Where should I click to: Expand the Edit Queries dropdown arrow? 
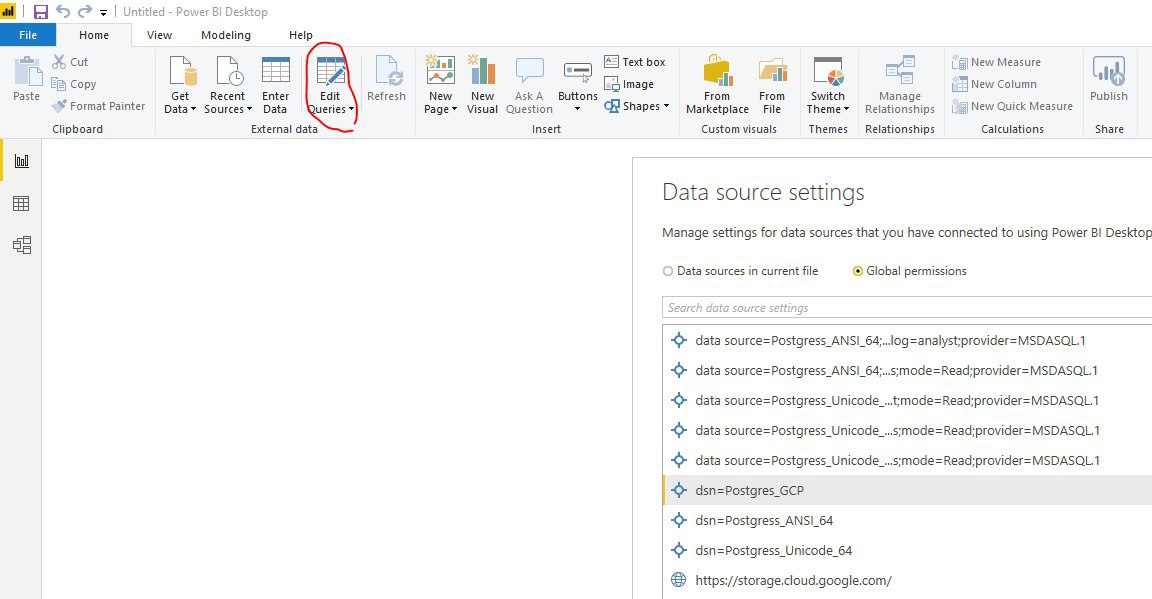click(351, 110)
